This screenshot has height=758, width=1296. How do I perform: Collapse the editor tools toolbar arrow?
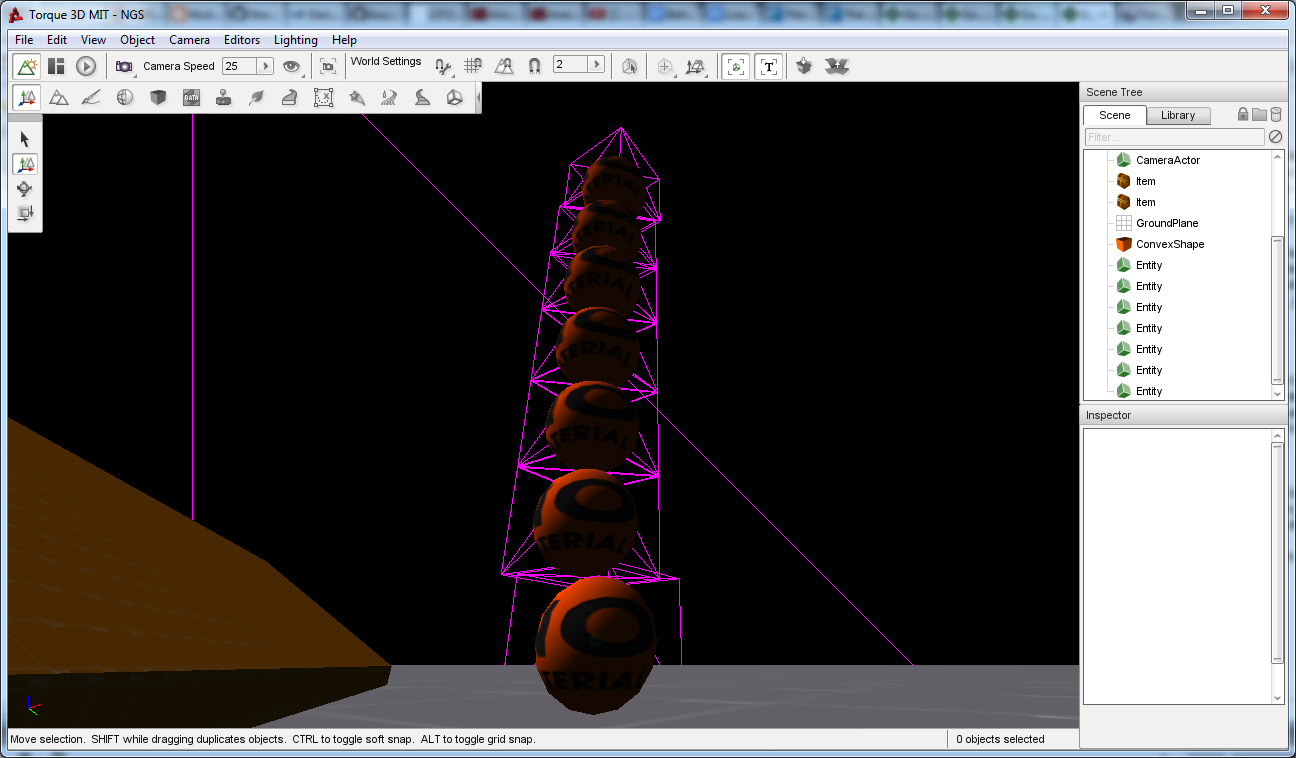point(478,98)
